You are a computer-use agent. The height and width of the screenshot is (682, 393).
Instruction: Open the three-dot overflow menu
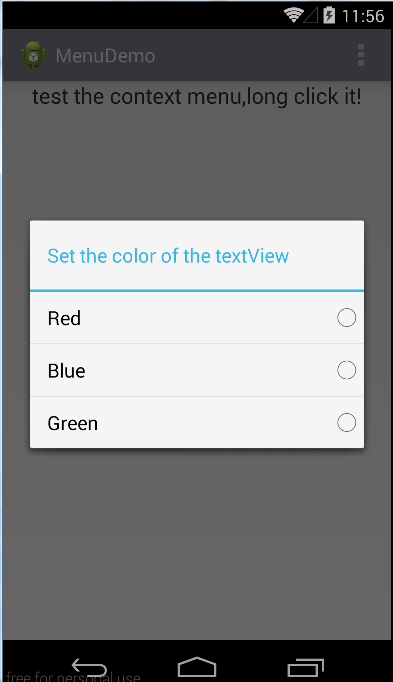(x=361, y=55)
